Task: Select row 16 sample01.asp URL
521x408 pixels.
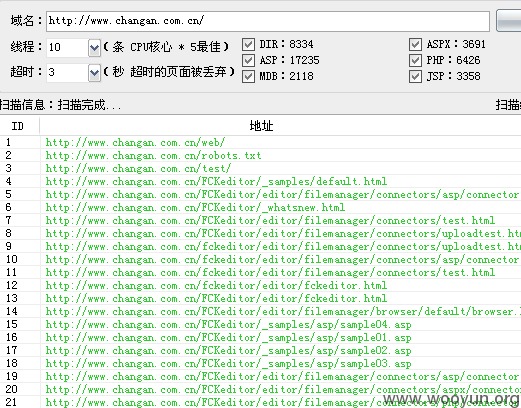Action: point(260,337)
